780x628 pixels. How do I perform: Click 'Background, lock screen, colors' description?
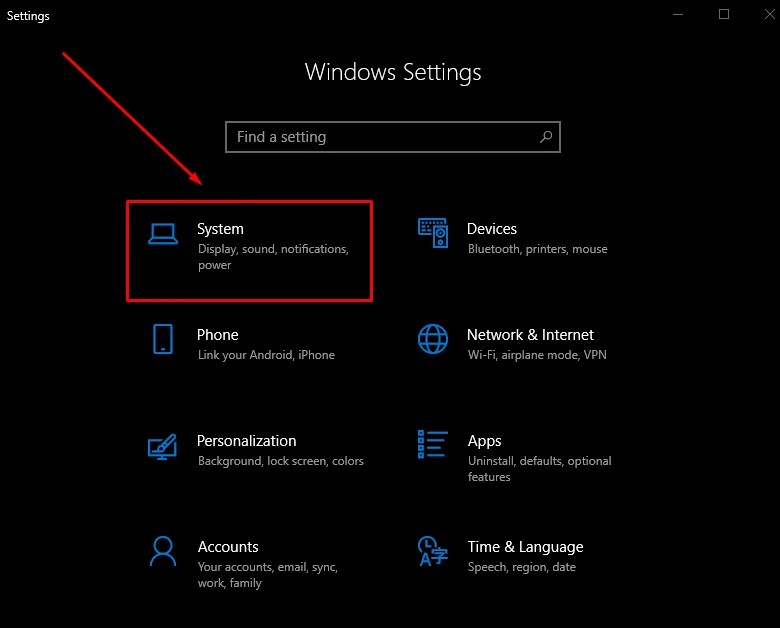pyautogui.click(x=281, y=461)
